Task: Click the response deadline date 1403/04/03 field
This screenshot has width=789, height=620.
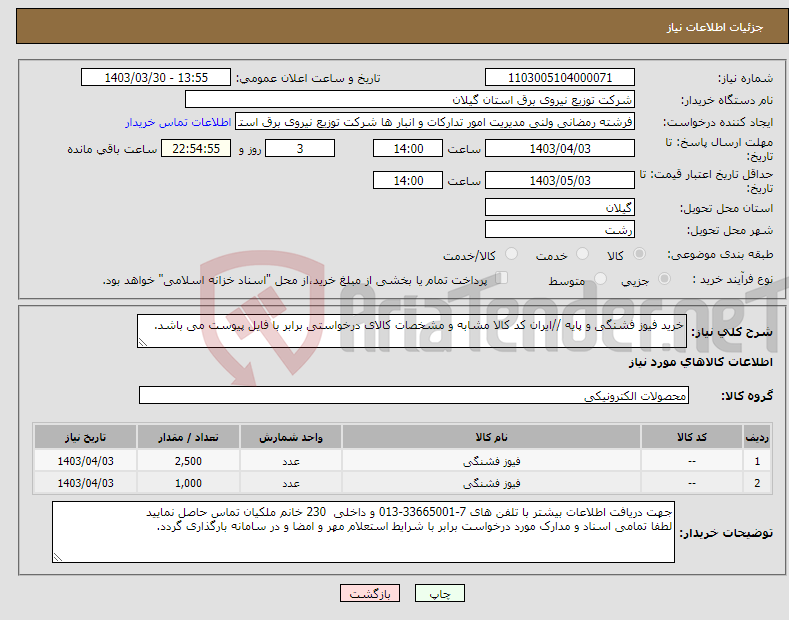Action: (x=560, y=148)
